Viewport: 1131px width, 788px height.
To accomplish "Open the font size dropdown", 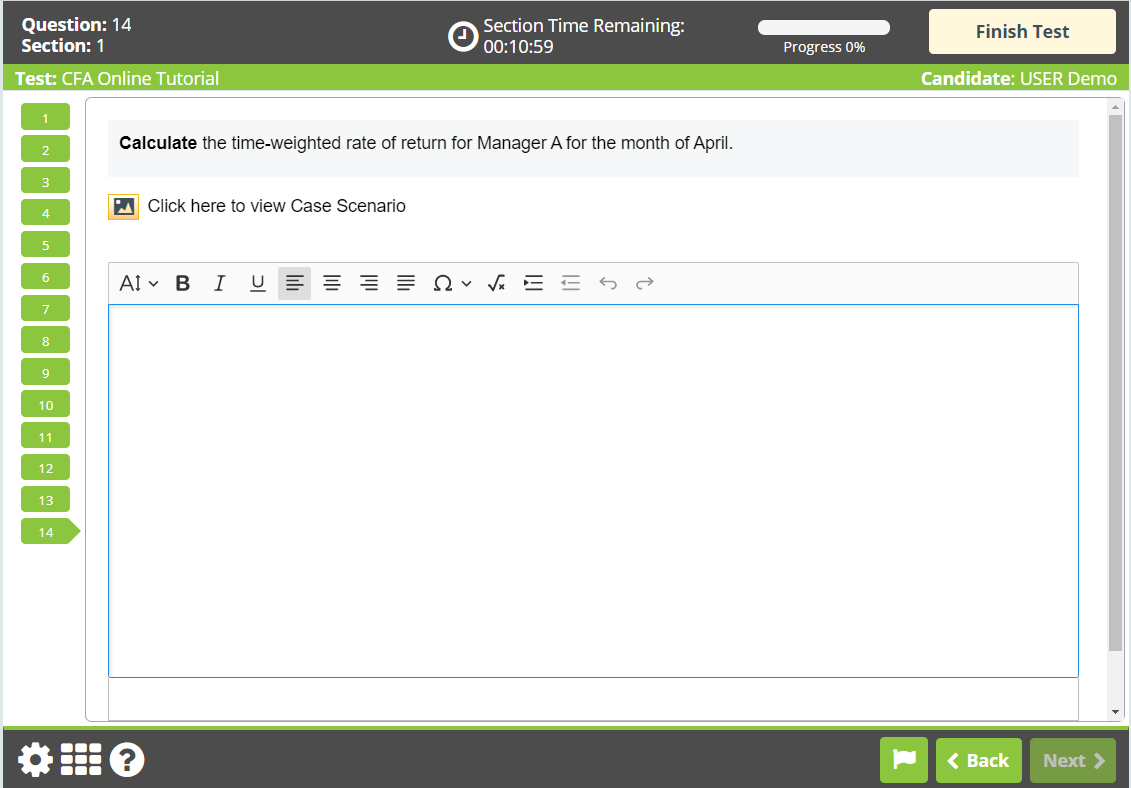I will [x=138, y=283].
